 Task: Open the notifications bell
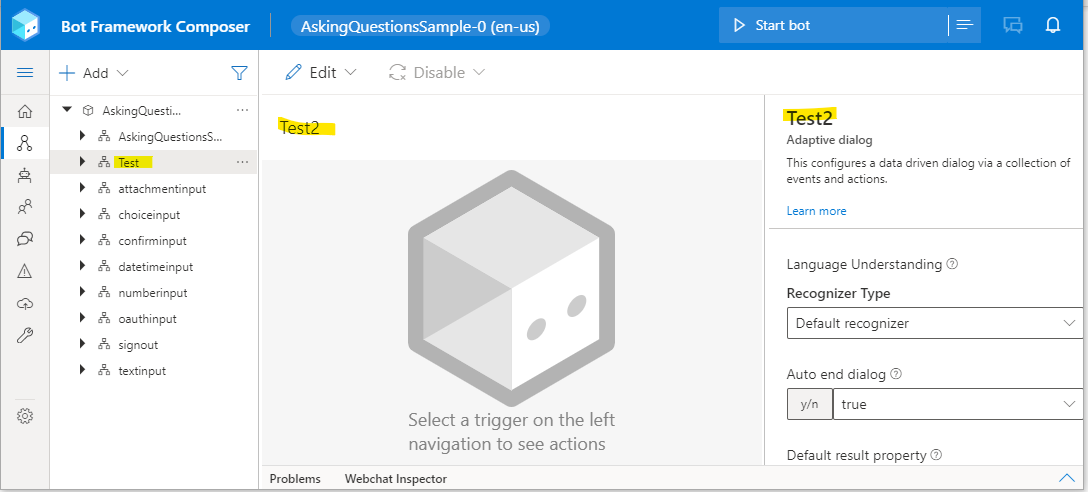point(1053,26)
